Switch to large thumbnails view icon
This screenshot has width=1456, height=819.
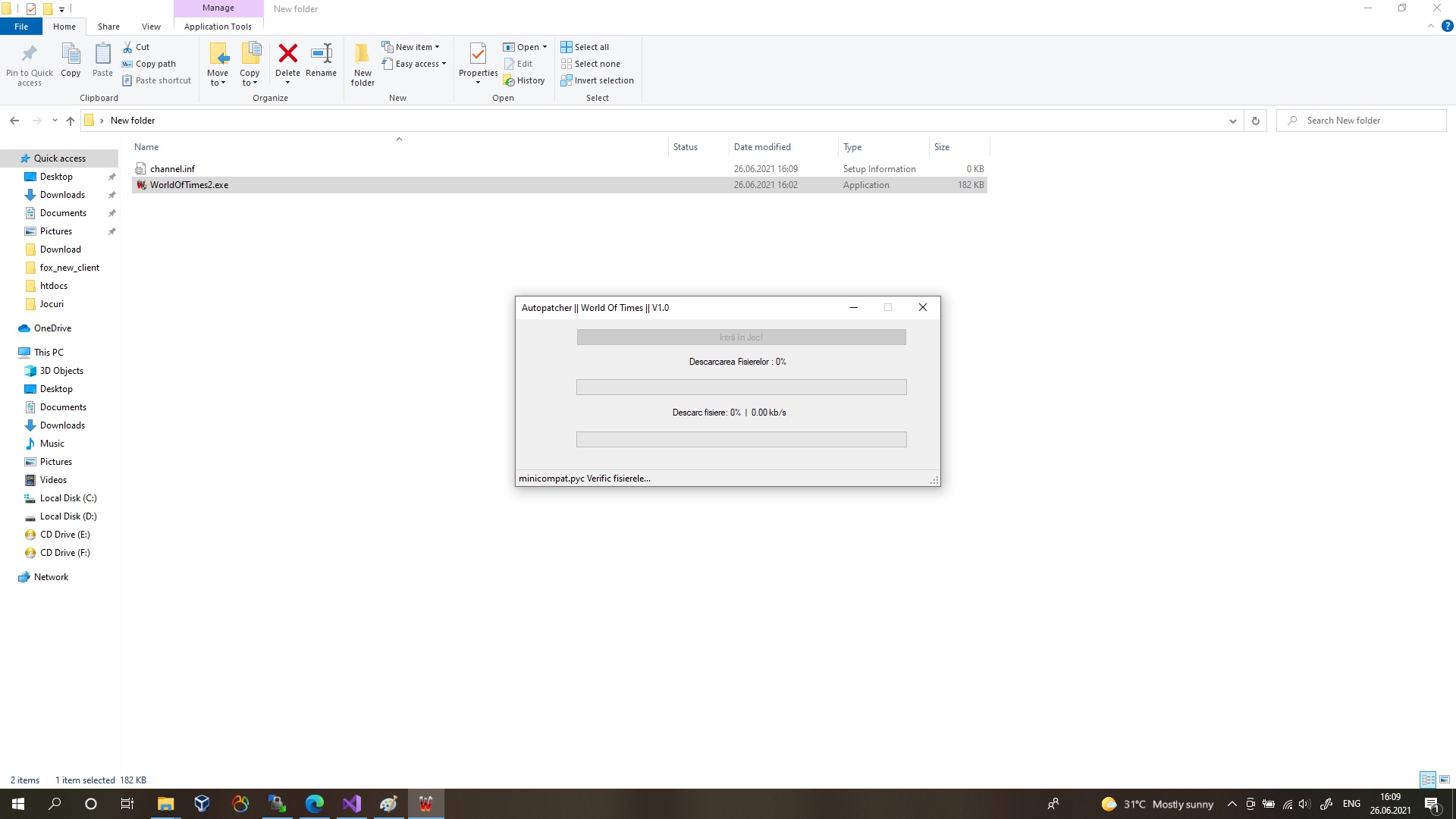click(1445, 780)
